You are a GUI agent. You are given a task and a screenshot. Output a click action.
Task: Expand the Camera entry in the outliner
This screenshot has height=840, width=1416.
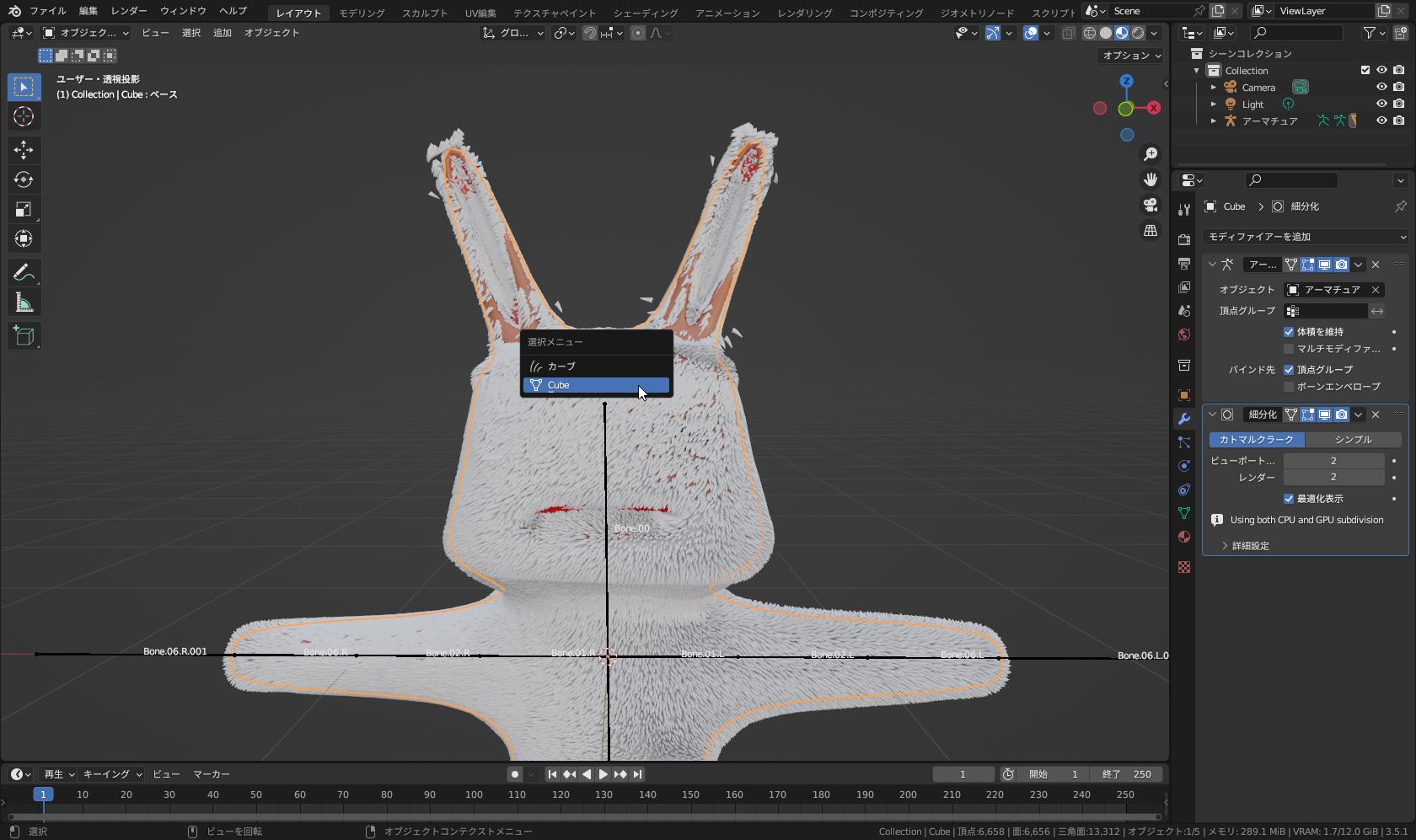point(1214,87)
